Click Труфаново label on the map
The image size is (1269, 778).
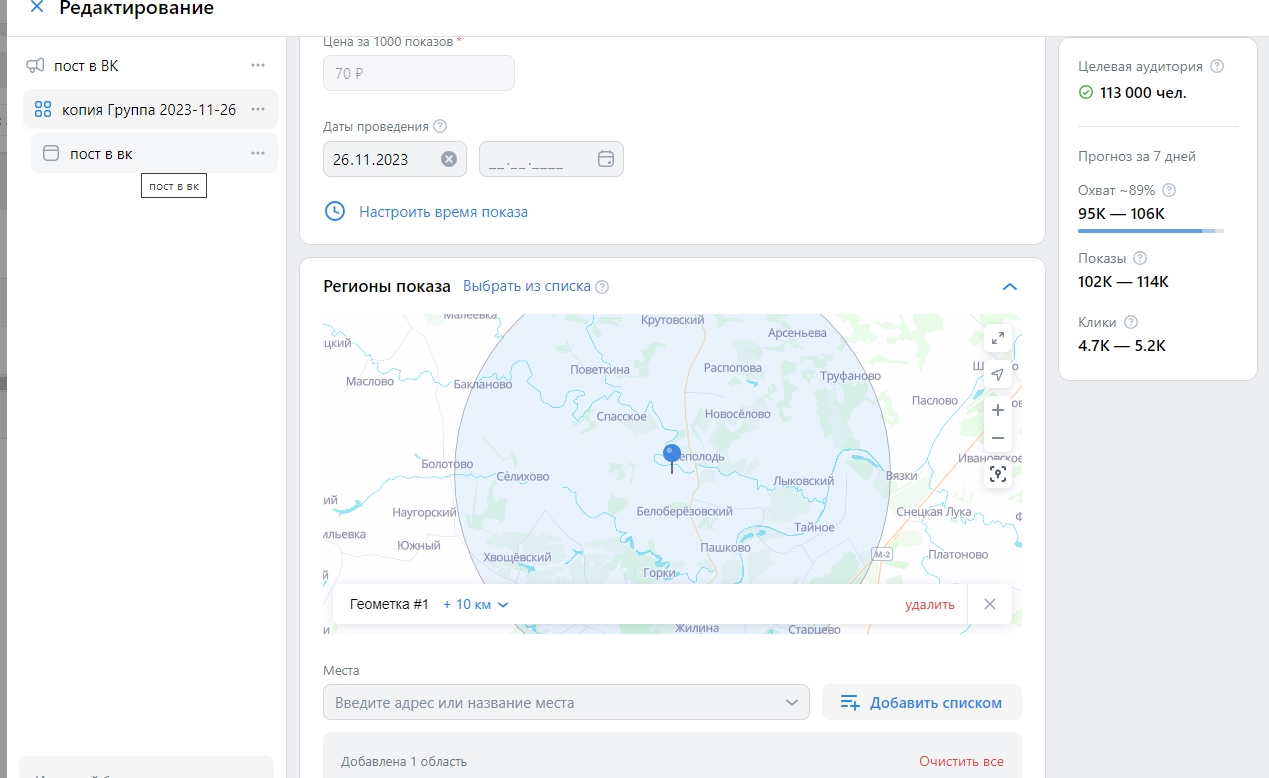(x=850, y=376)
